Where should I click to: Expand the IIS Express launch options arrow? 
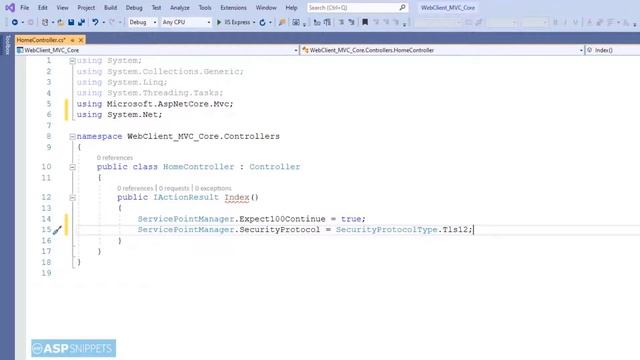(x=254, y=22)
